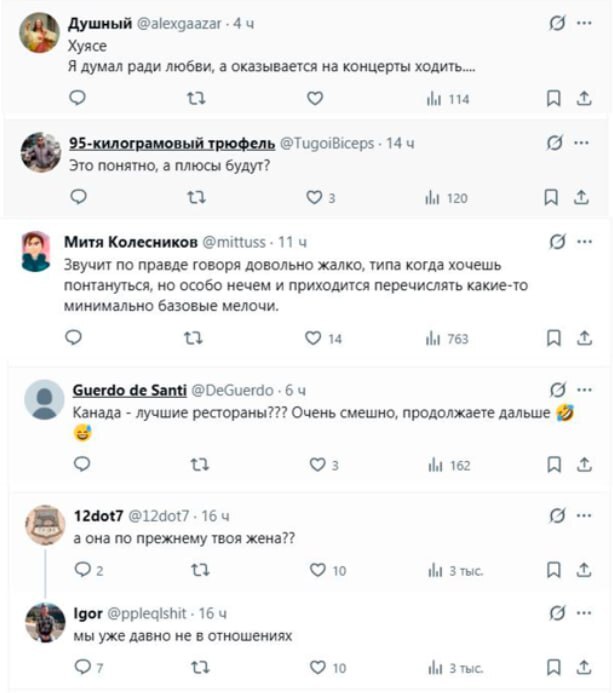
Task: Retweet the 95-килограмовый трюфель post
Action: [x=198, y=198]
